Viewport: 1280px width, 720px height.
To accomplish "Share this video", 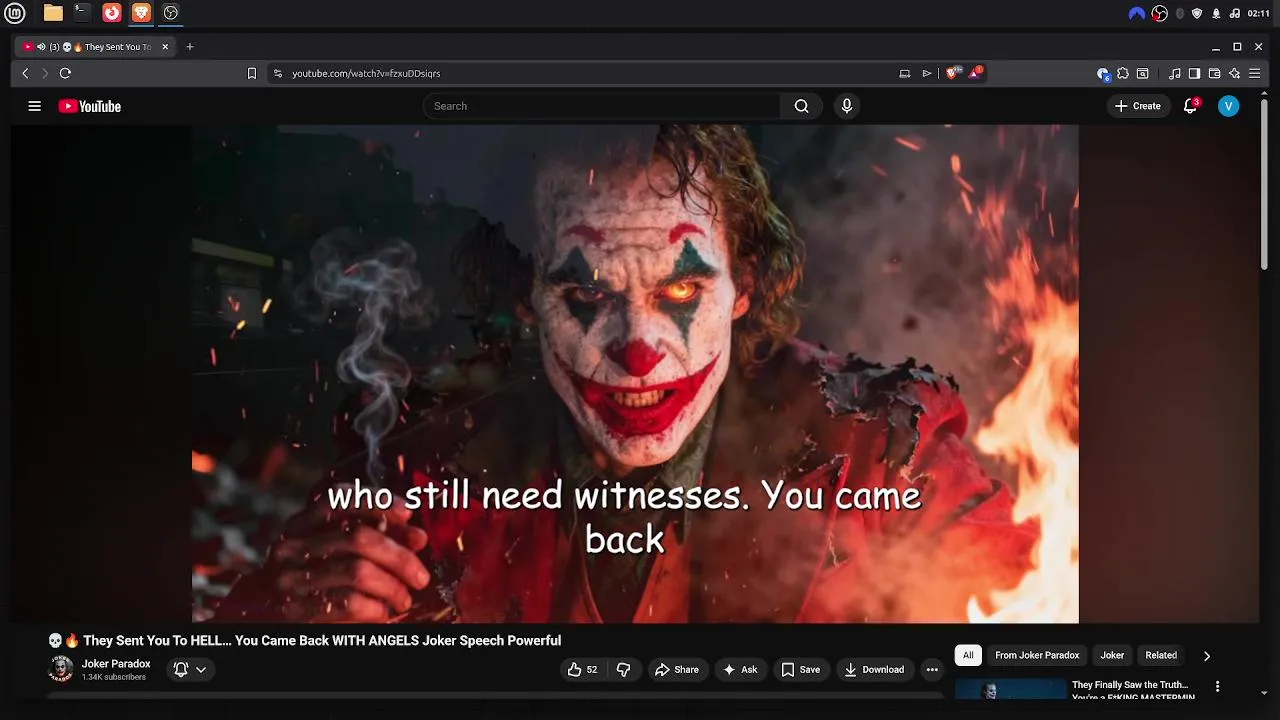I will coord(677,670).
